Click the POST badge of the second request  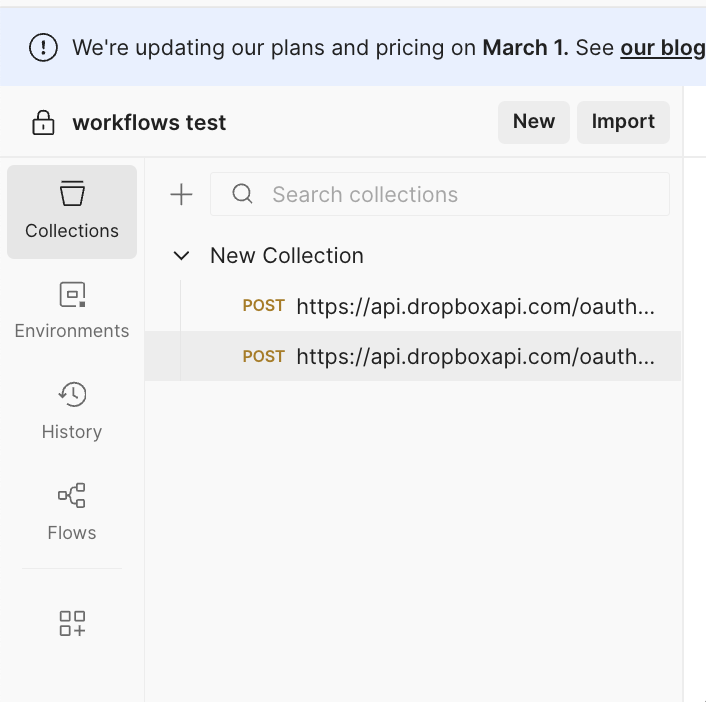263,356
